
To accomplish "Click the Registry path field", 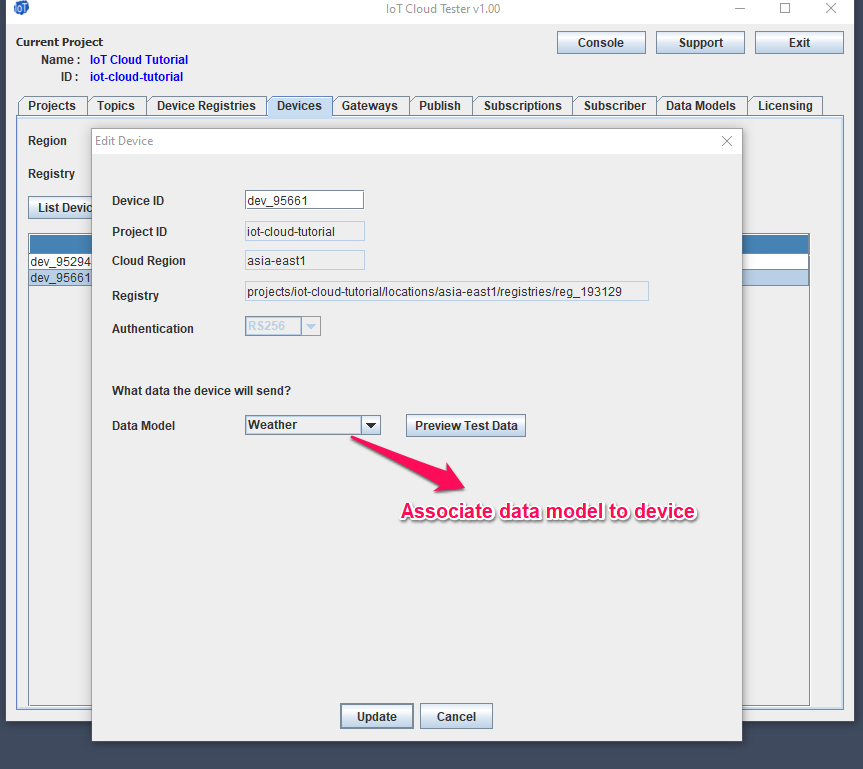I will pyautogui.click(x=446, y=291).
